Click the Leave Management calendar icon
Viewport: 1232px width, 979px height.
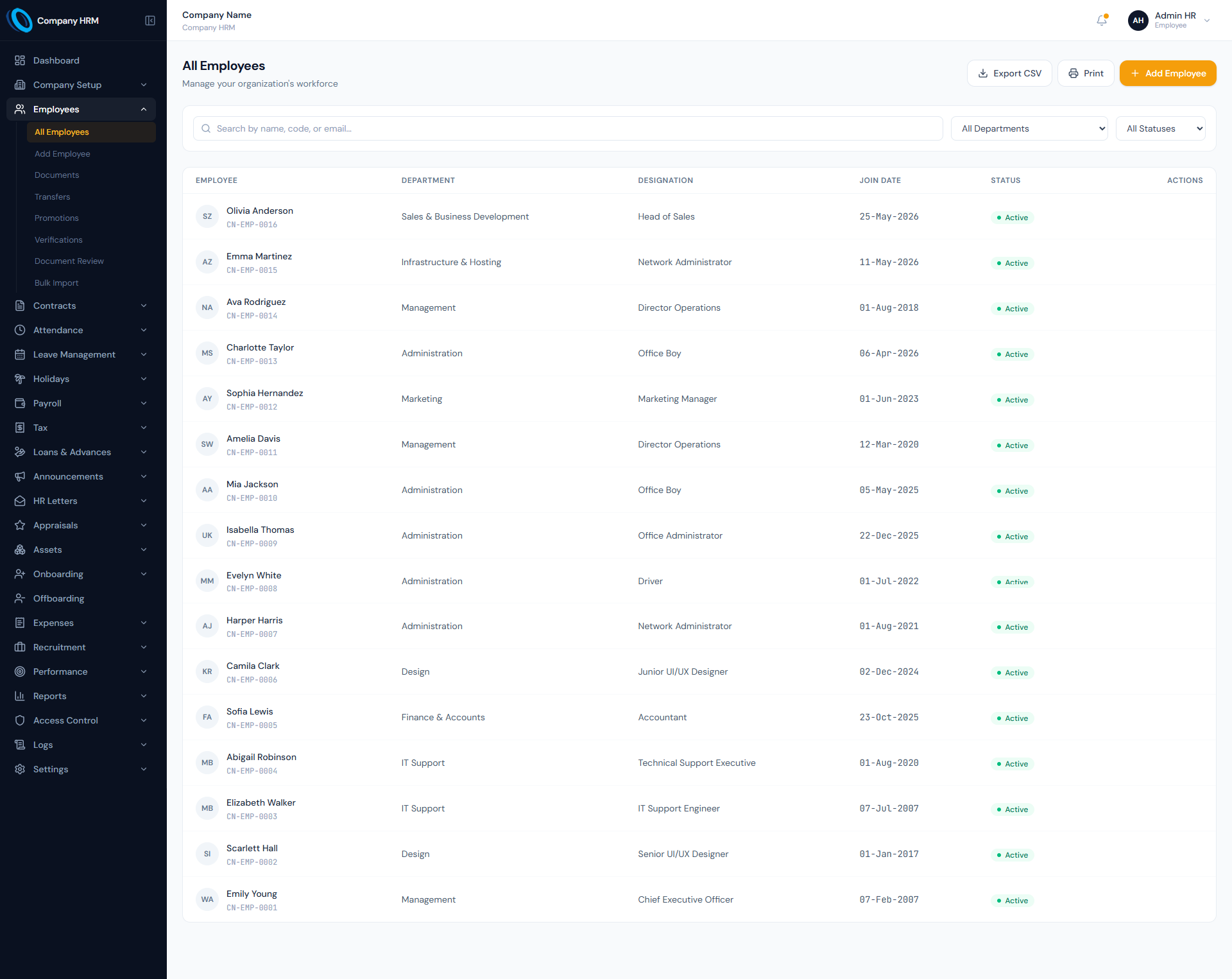(x=20, y=354)
